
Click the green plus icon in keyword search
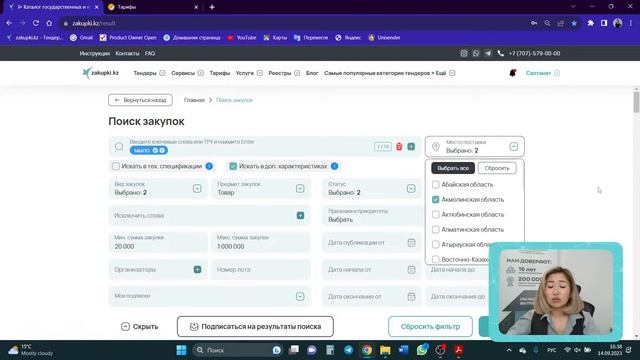click(x=411, y=147)
